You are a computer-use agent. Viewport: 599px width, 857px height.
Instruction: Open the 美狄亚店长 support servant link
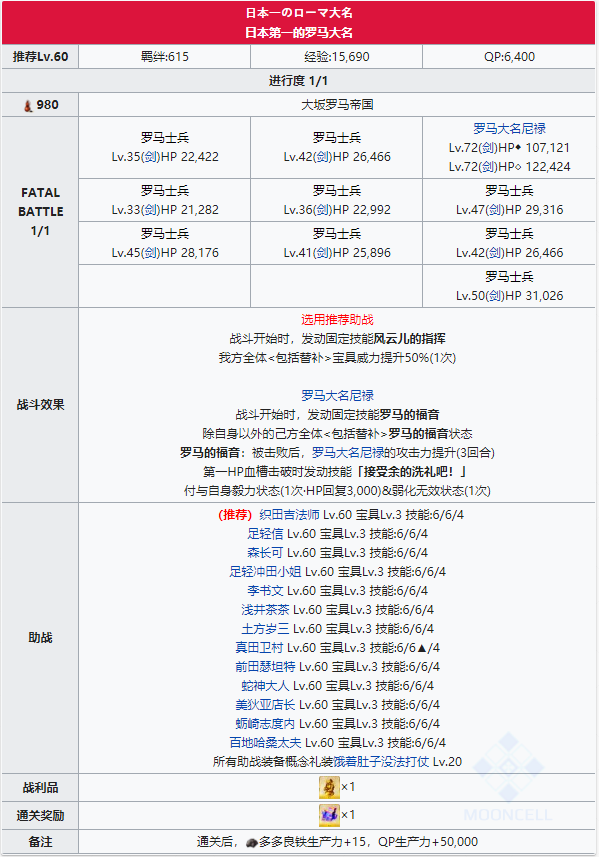point(265,705)
